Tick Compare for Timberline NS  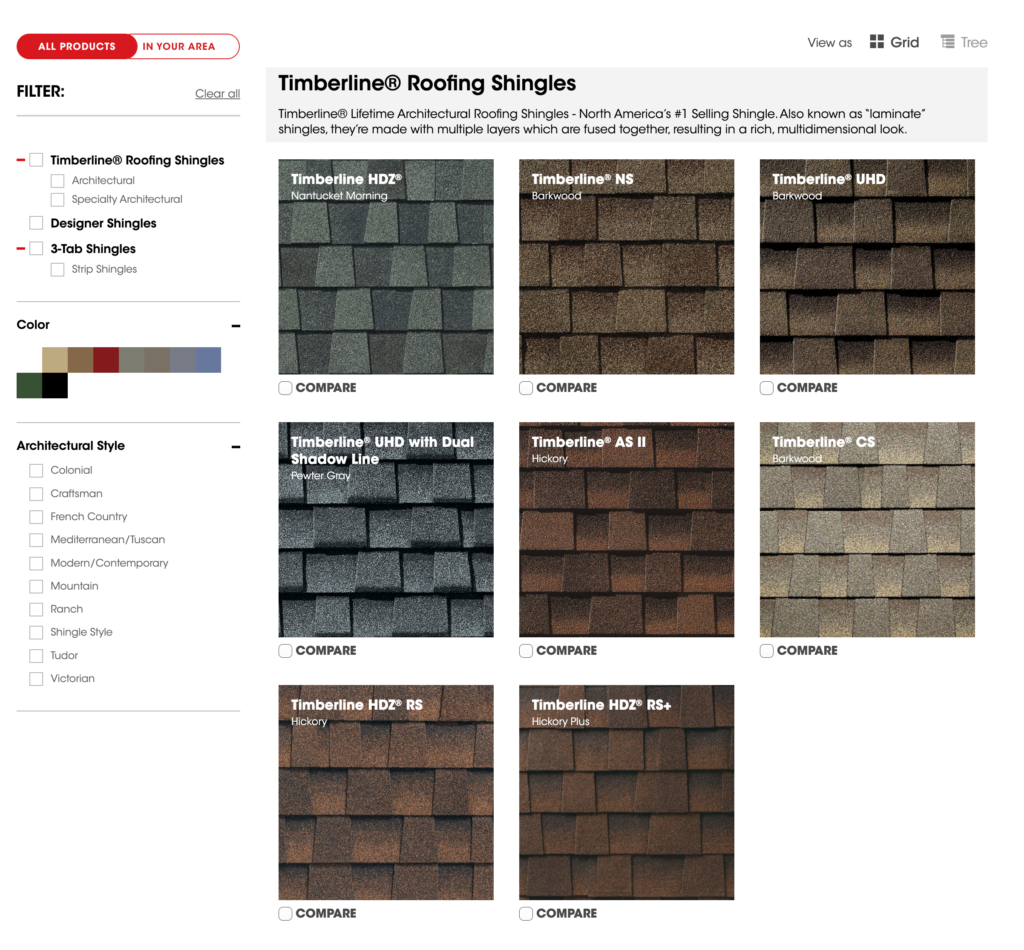tap(526, 388)
